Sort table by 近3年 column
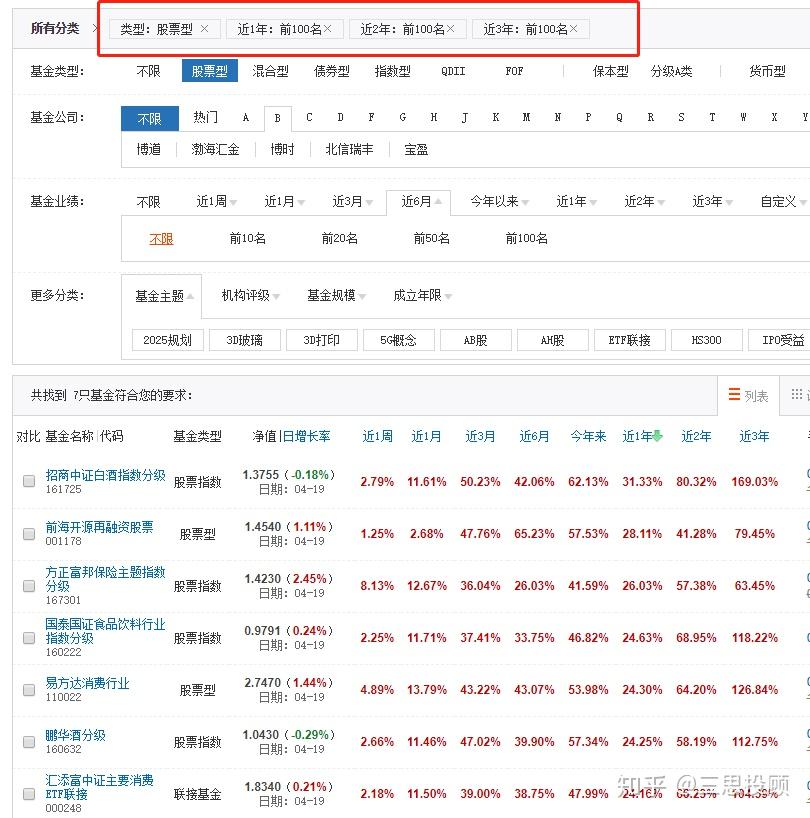Image resolution: width=810 pixels, height=818 pixels. [754, 436]
